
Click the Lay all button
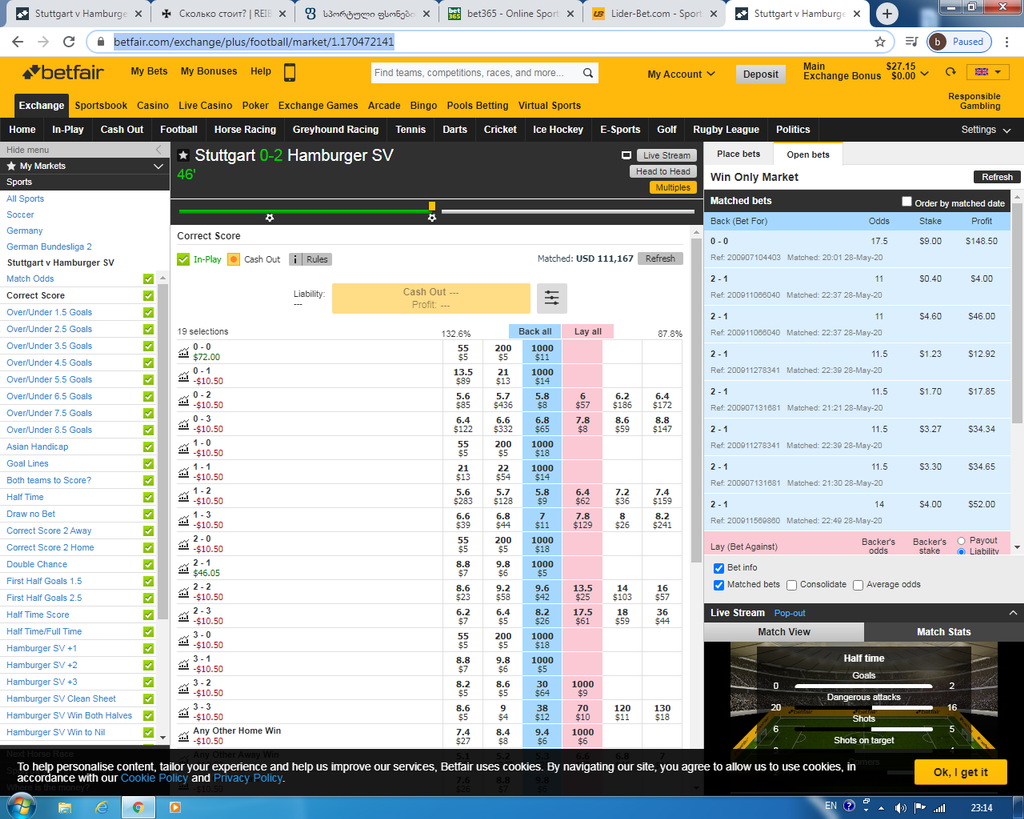click(x=588, y=332)
